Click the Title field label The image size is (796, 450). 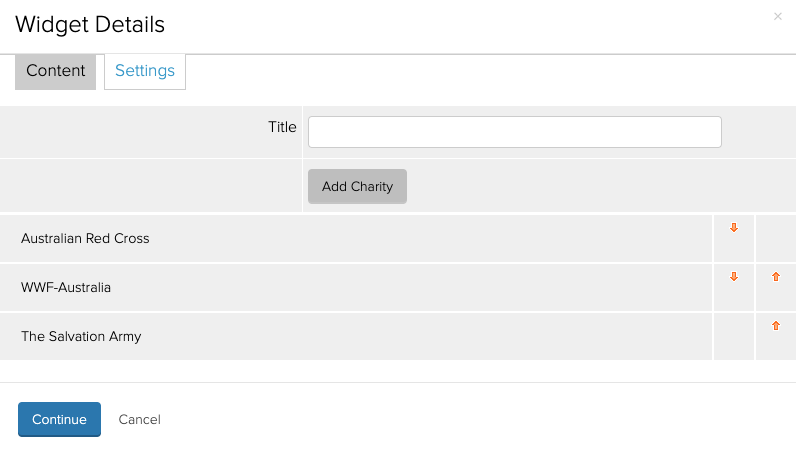coord(282,127)
